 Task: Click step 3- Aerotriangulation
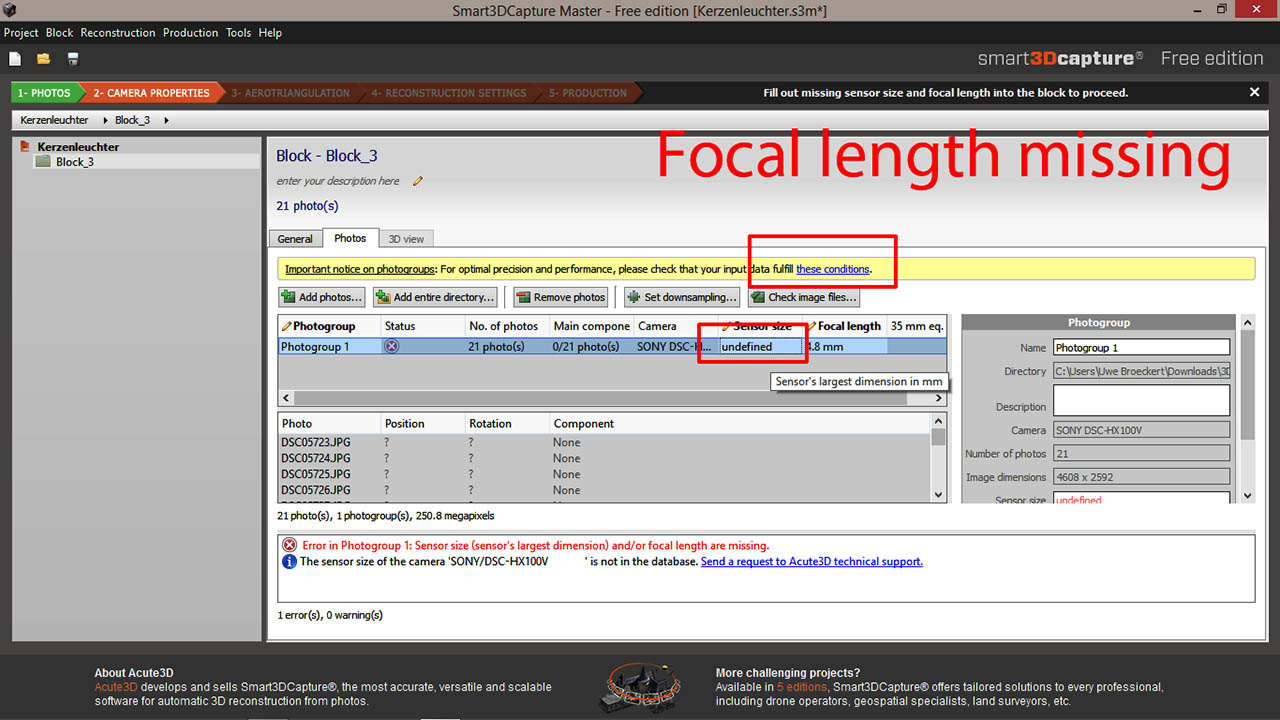pyautogui.click(x=290, y=93)
